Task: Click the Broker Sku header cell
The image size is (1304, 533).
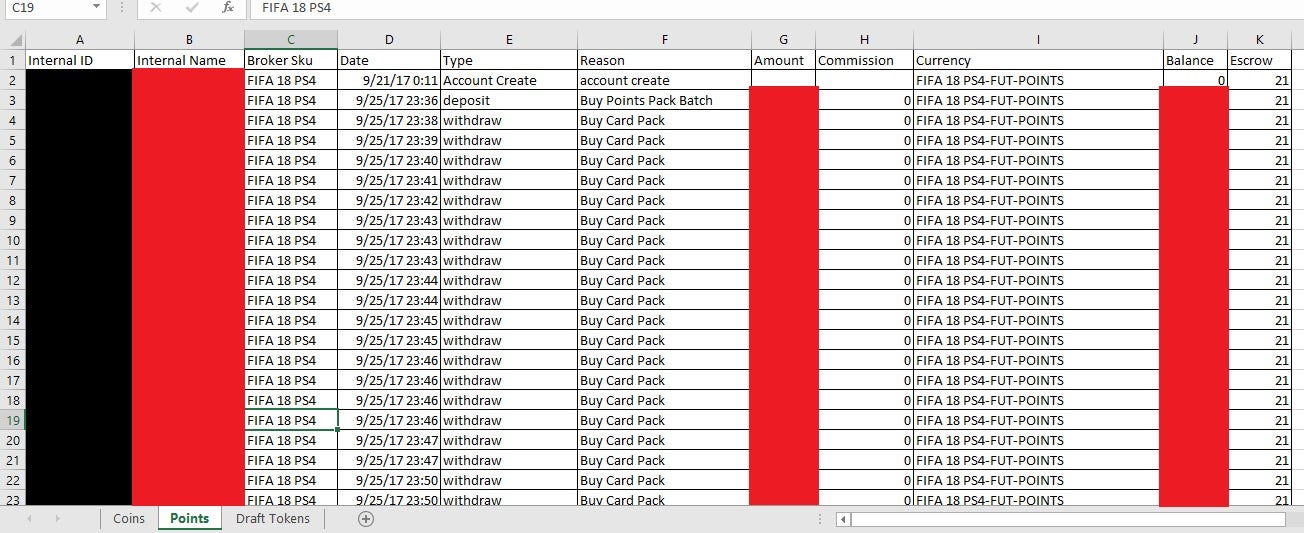Action: pyautogui.click(x=291, y=60)
